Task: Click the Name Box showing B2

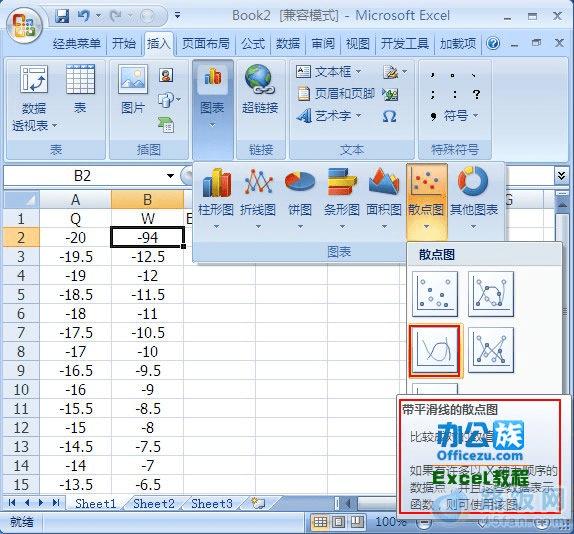Action: coord(83,176)
